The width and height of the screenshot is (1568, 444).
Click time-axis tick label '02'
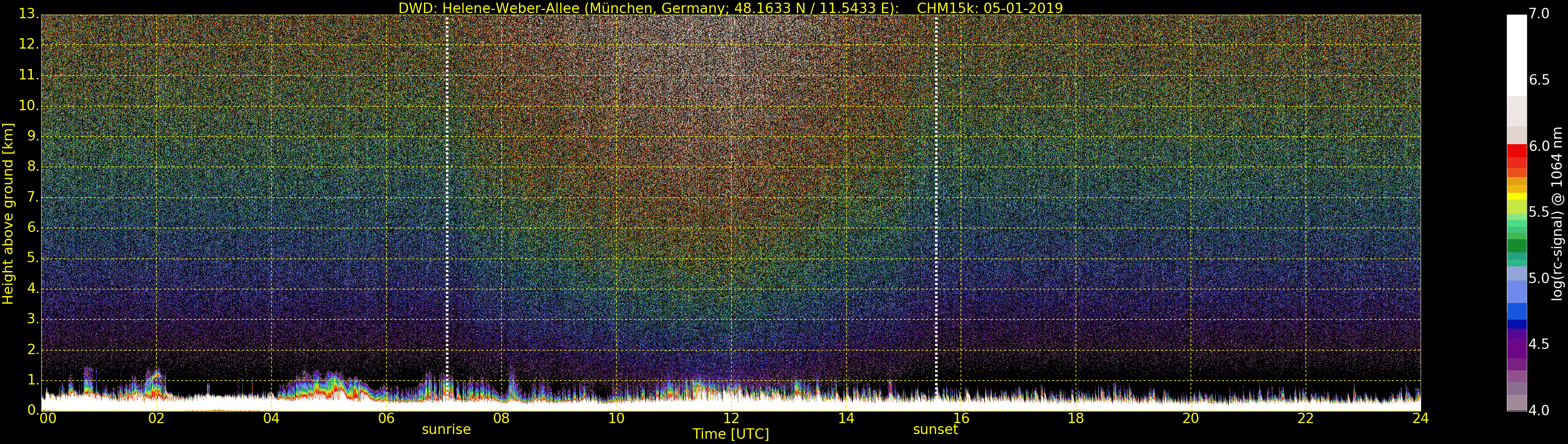pos(156,418)
